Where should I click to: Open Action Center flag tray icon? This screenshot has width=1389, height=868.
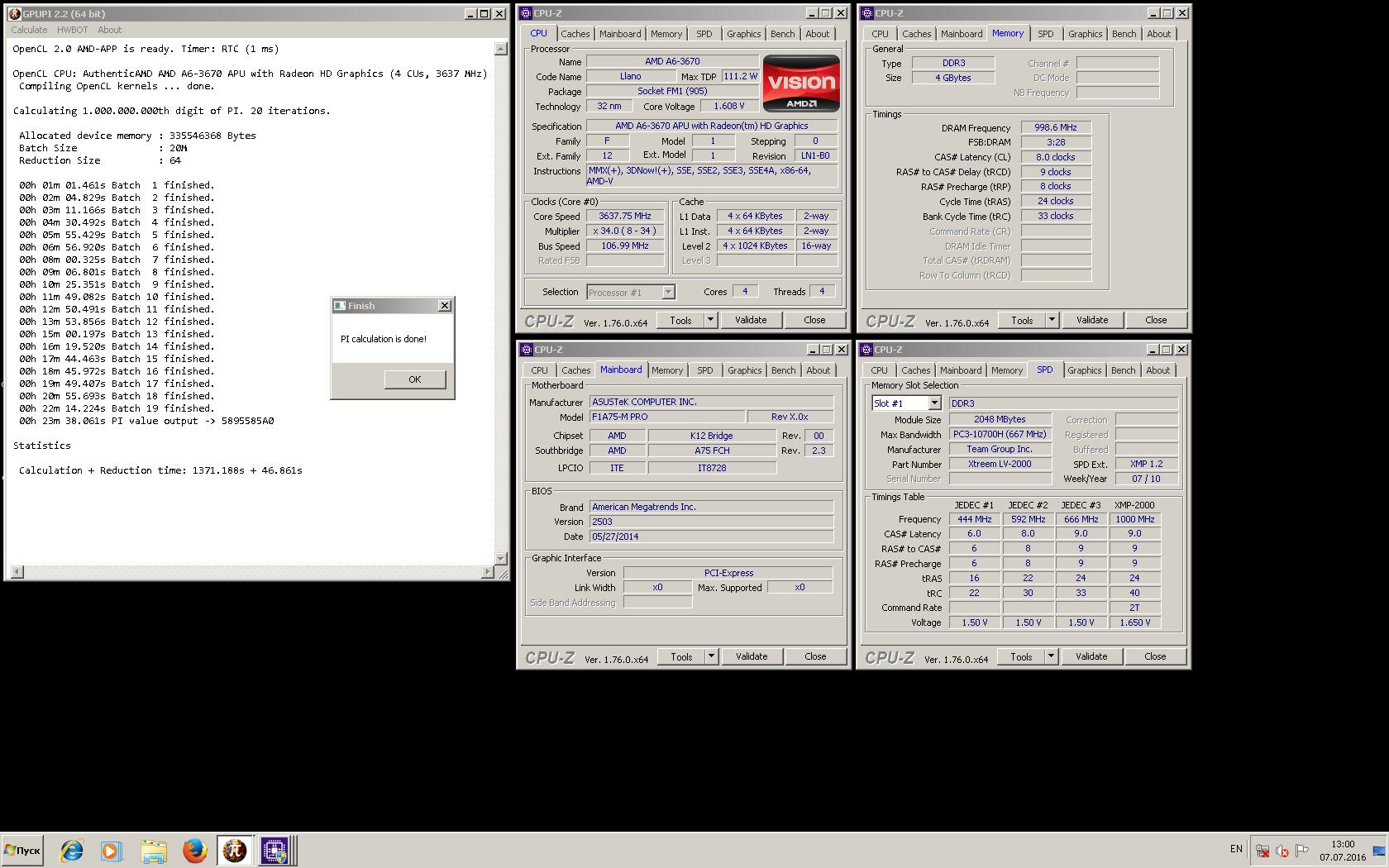(x=1302, y=851)
